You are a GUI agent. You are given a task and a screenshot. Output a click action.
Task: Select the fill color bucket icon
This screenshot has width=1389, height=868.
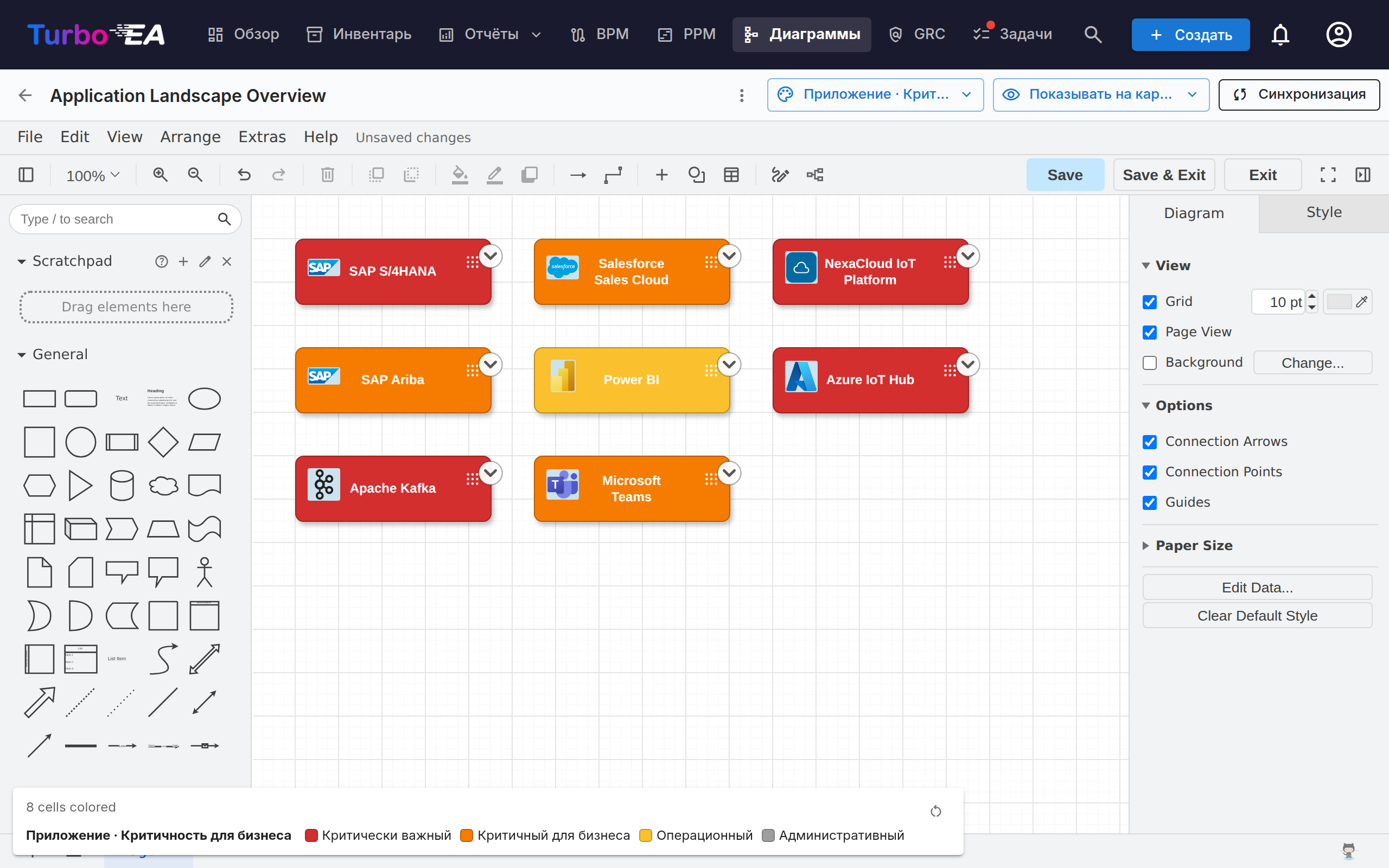460,175
